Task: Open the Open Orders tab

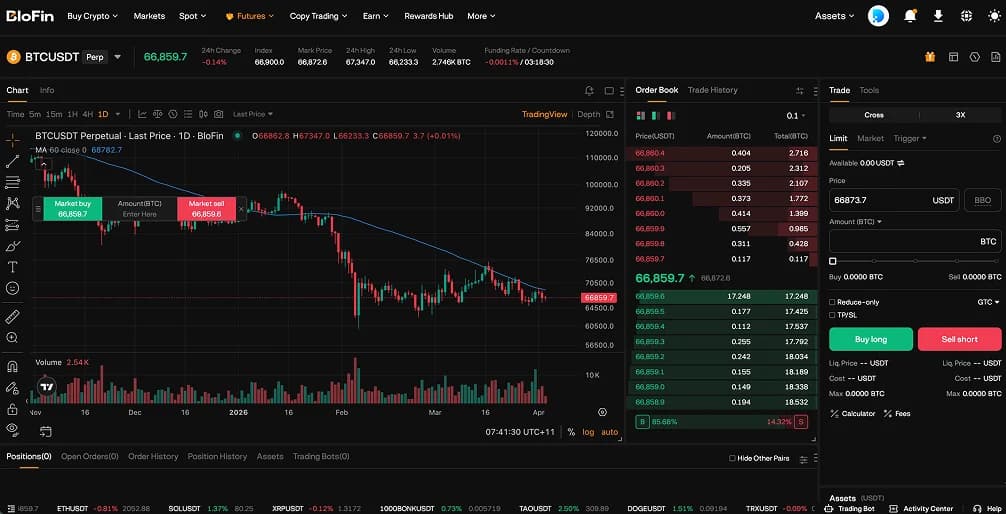Action: [x=89, y=457]
